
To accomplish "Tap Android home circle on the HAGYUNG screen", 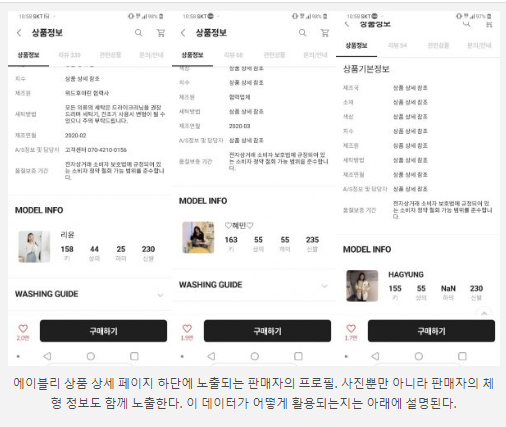I will 419,356.
